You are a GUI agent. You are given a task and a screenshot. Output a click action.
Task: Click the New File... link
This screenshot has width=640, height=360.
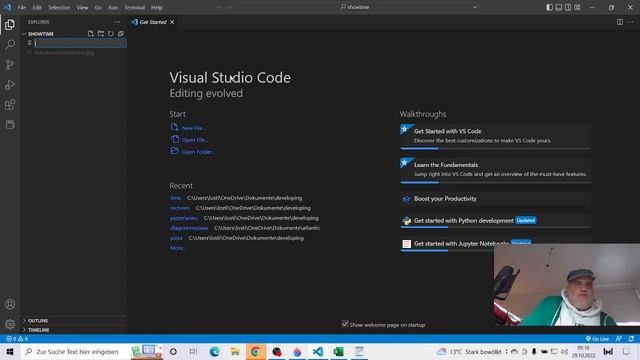pos(194,128)
